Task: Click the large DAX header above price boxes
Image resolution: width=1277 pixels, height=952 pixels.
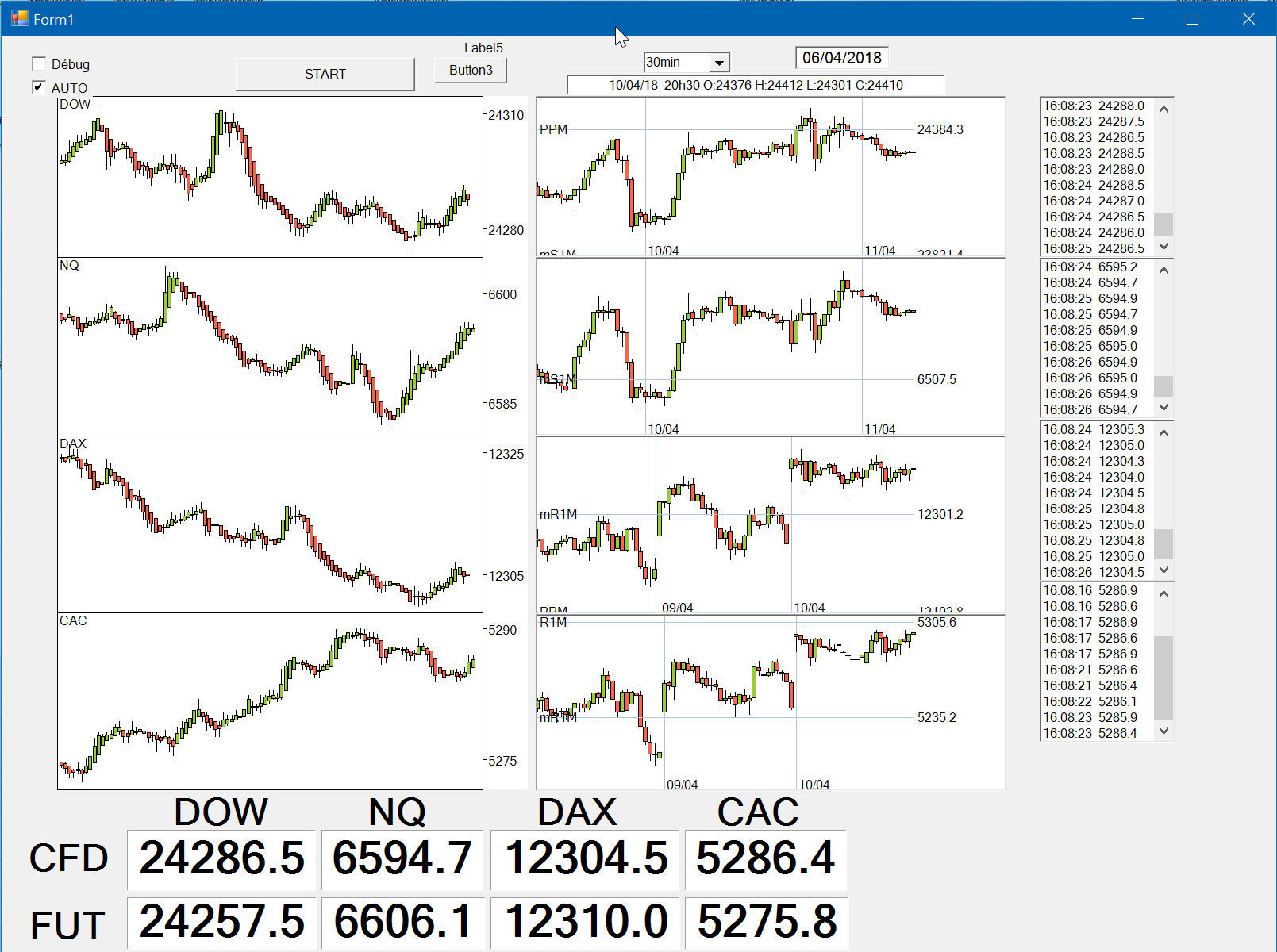Action: pos(577,812)
